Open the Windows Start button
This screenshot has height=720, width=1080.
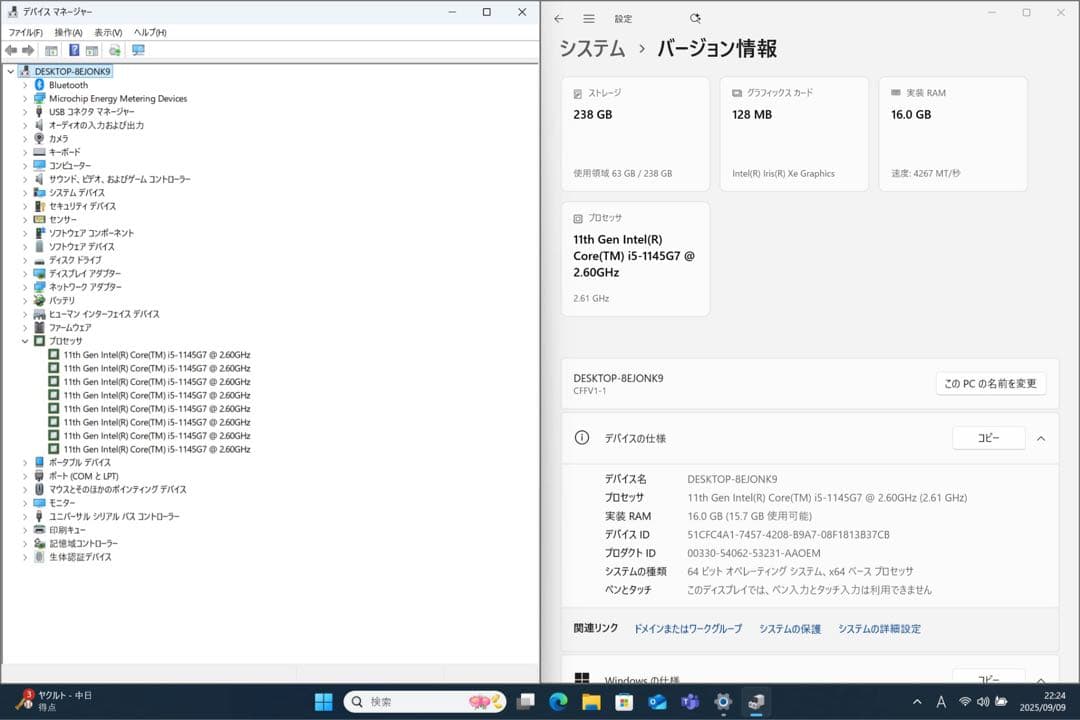(324, 701)
